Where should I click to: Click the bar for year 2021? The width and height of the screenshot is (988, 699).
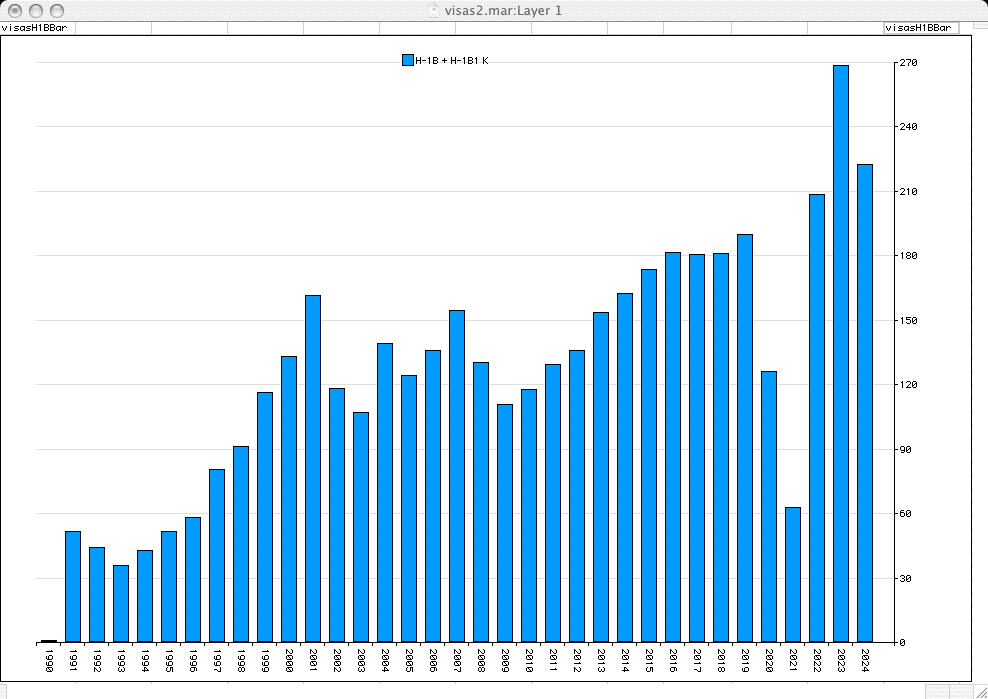coord(793,574)
